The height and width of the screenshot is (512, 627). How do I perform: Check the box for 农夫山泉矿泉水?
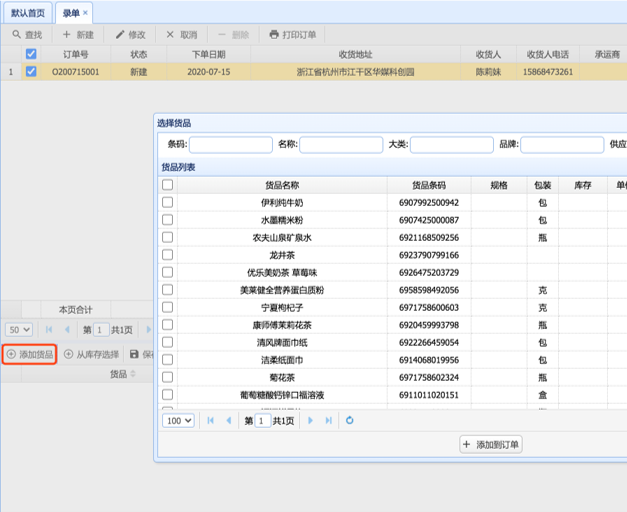pos(168,237)
